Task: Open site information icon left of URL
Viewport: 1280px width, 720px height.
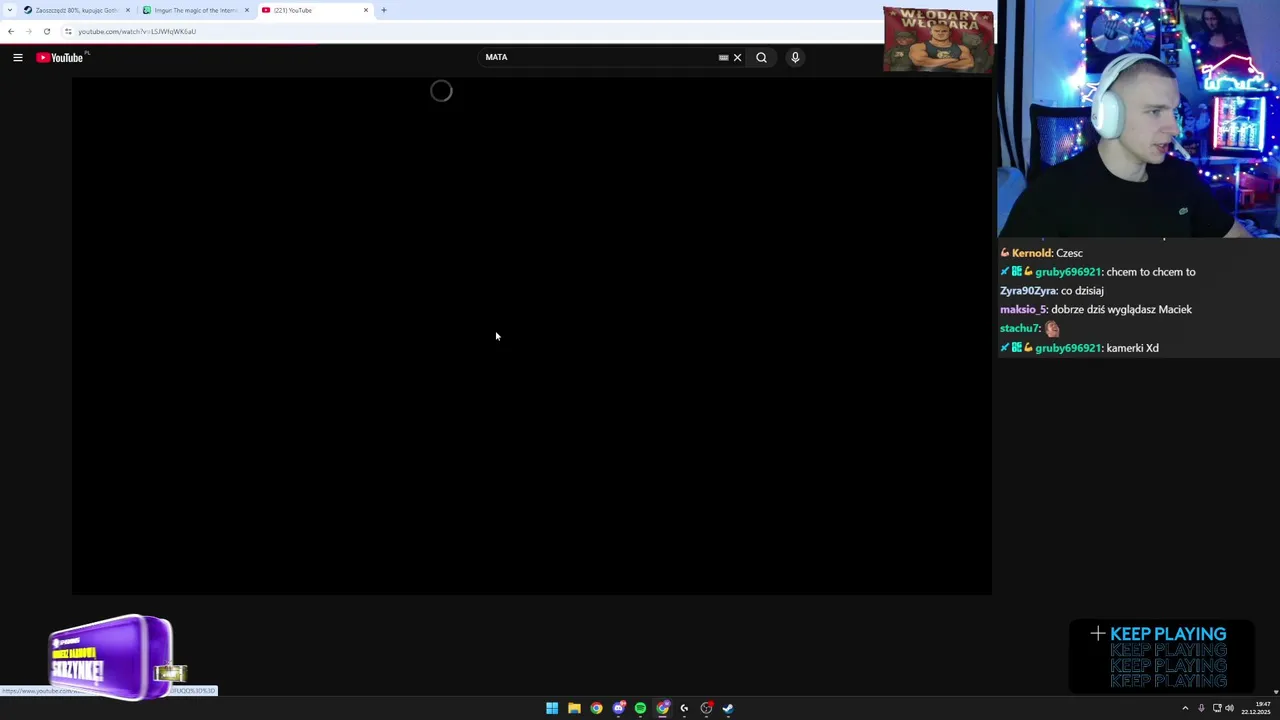Action: [x=68, y=31]
